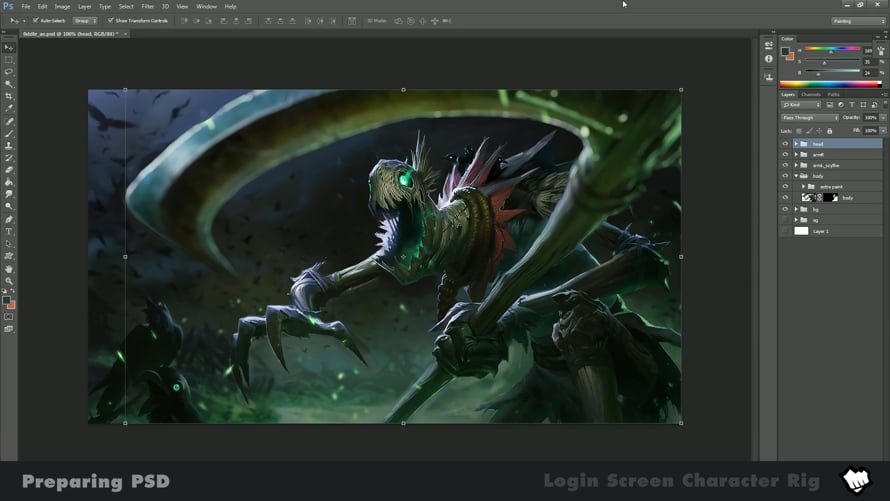Screen dimensions: 890x501
Task: Toggle Show Transform Controls checkbox
Action: tap(111, 20)
